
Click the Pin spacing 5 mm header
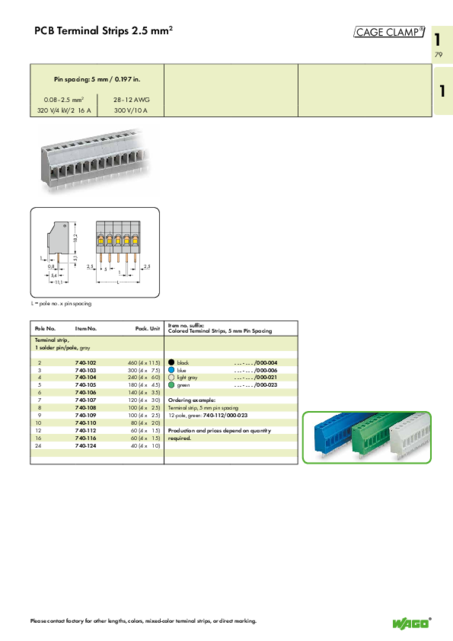[97, 79]
